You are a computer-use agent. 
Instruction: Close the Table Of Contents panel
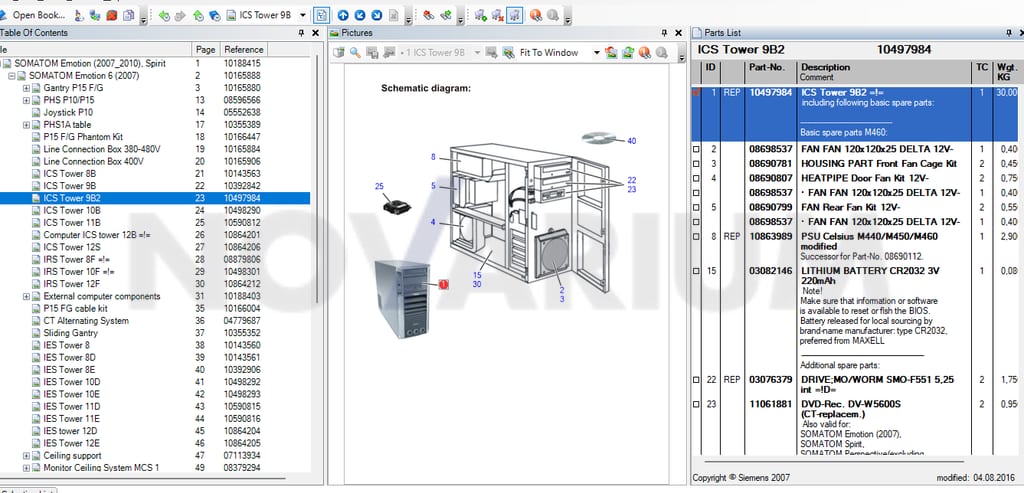click(315, 33)
